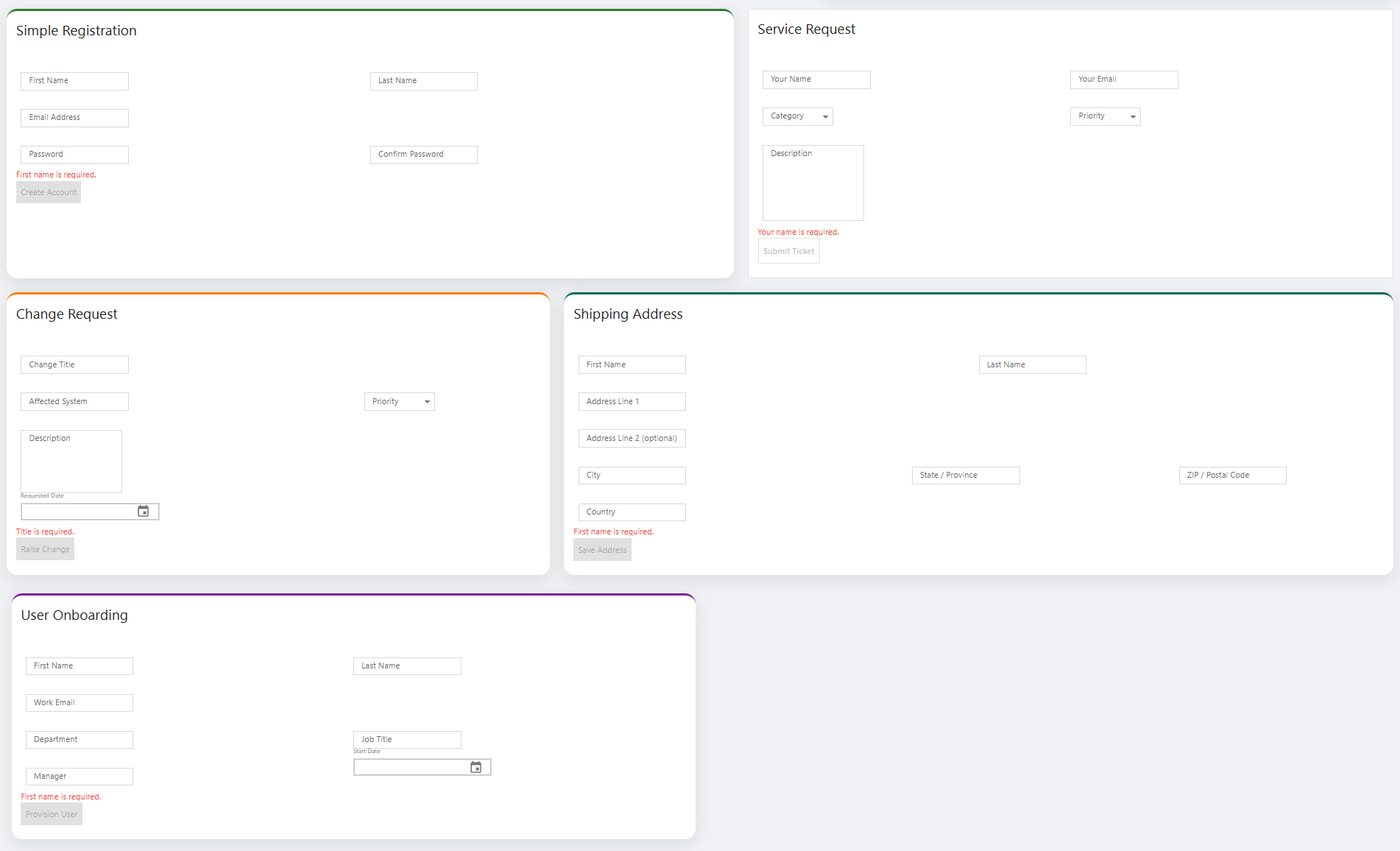
Task: Open calendar picker for Requested Date
Action: pos(144,511)
